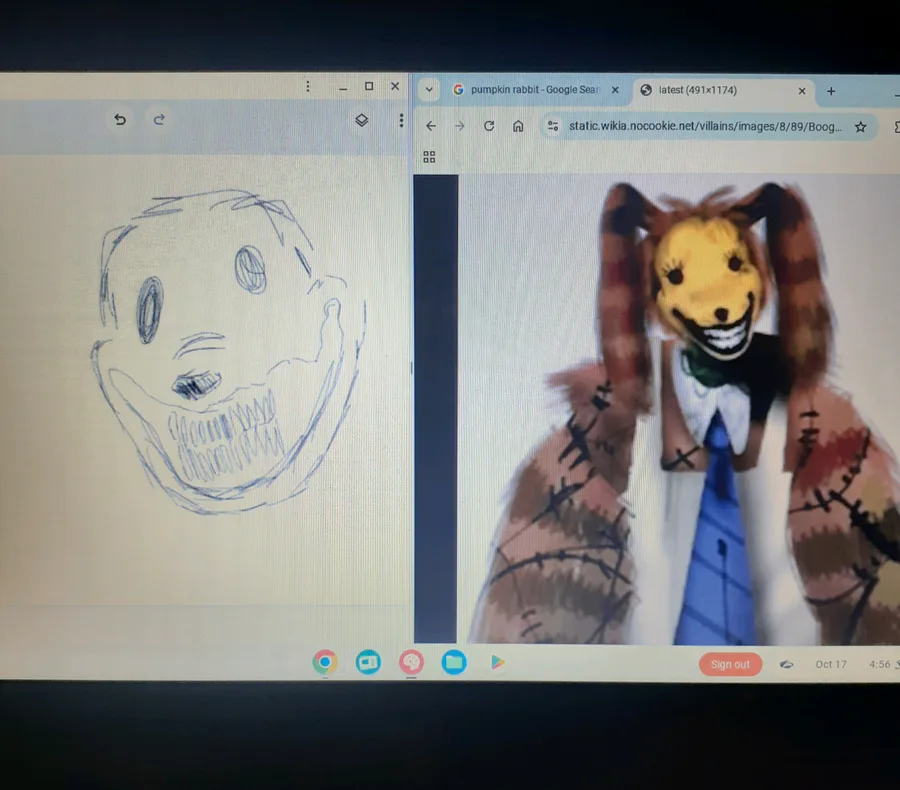Click the Sign out button
Viewport: 900px width, 790px height.
click(x=730, y=664)
